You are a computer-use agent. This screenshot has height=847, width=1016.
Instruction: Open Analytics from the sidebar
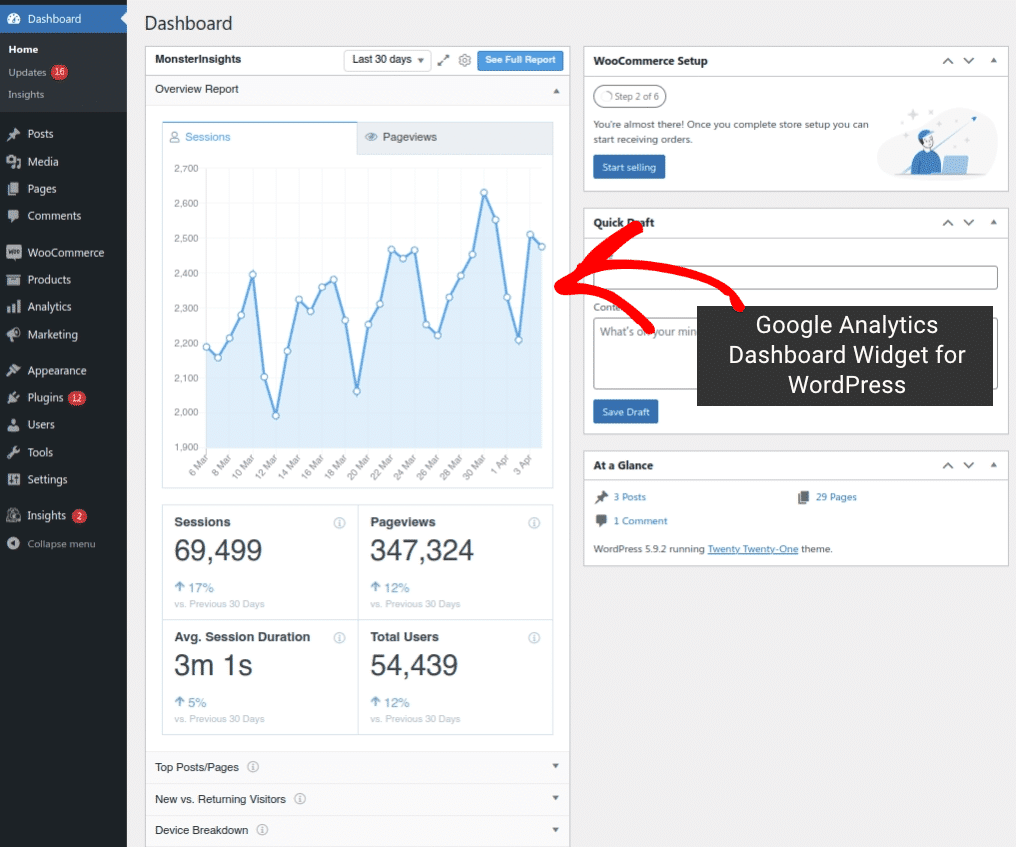tap(16, 307)
